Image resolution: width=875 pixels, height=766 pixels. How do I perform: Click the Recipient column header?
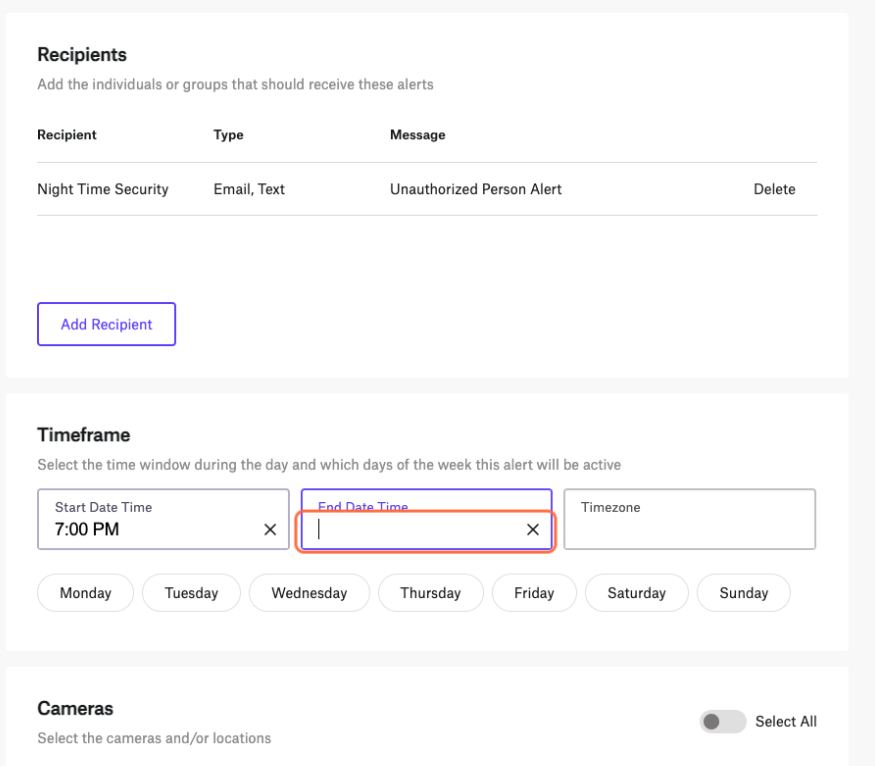[67, 134]
